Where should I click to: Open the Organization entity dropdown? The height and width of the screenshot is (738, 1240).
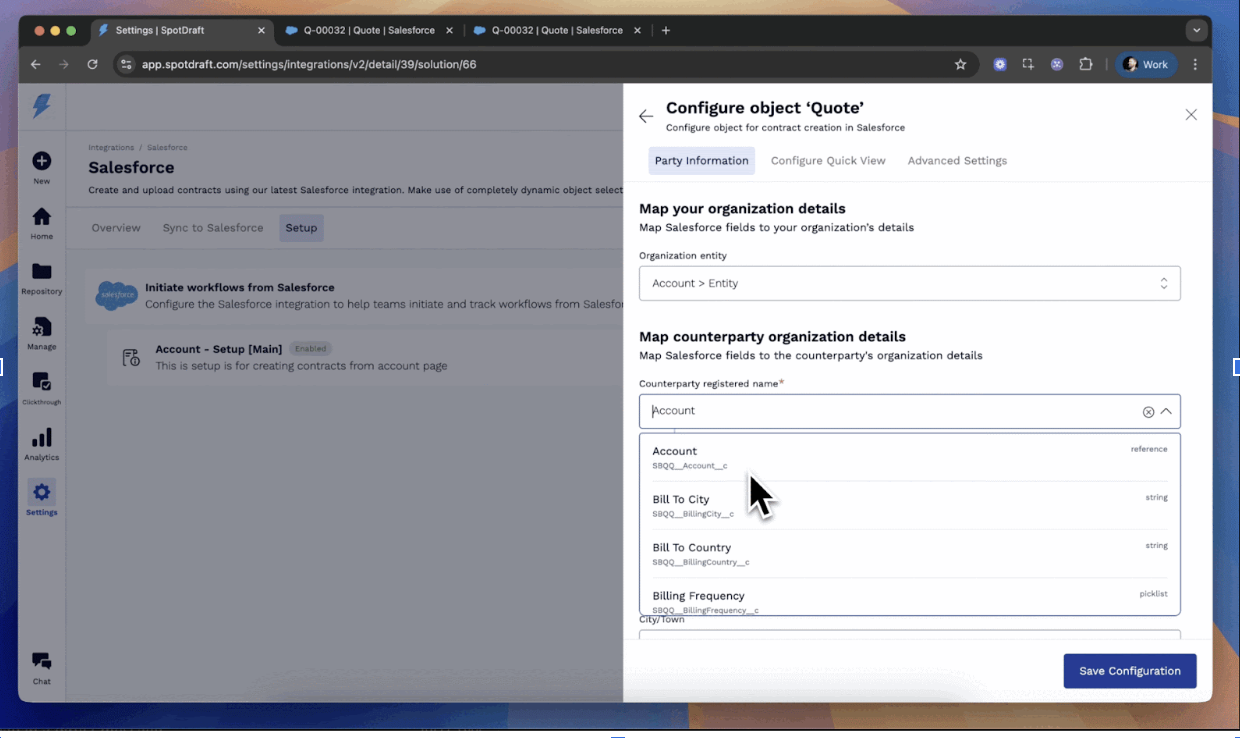[x=910, y=283]
